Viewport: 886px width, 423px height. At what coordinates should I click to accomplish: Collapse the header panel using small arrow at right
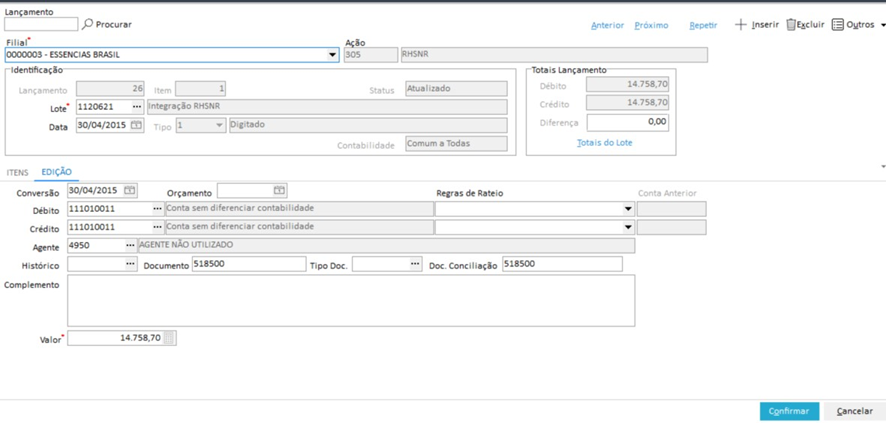pos(883,167)
